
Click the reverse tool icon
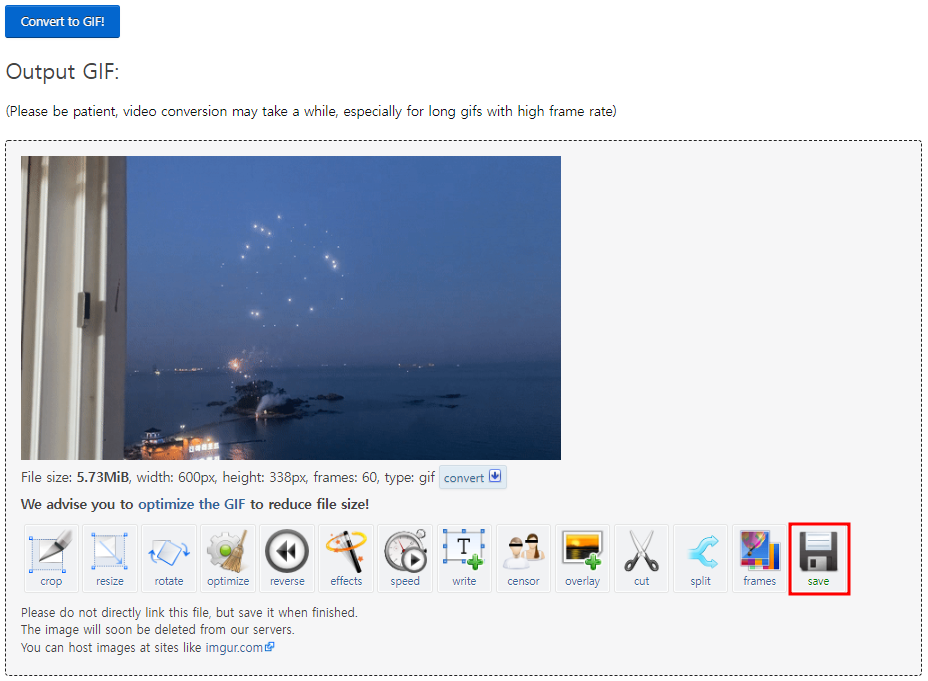(287, 558)
